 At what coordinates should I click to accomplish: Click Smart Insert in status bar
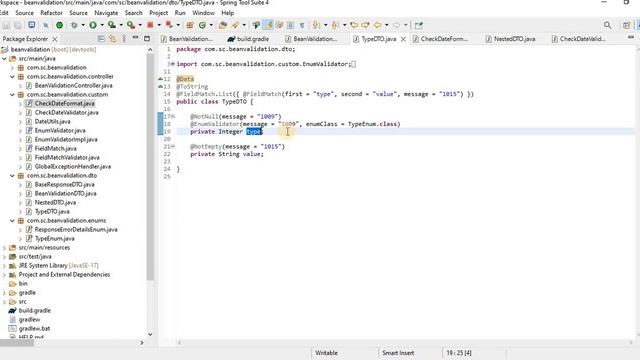point(398,353)
